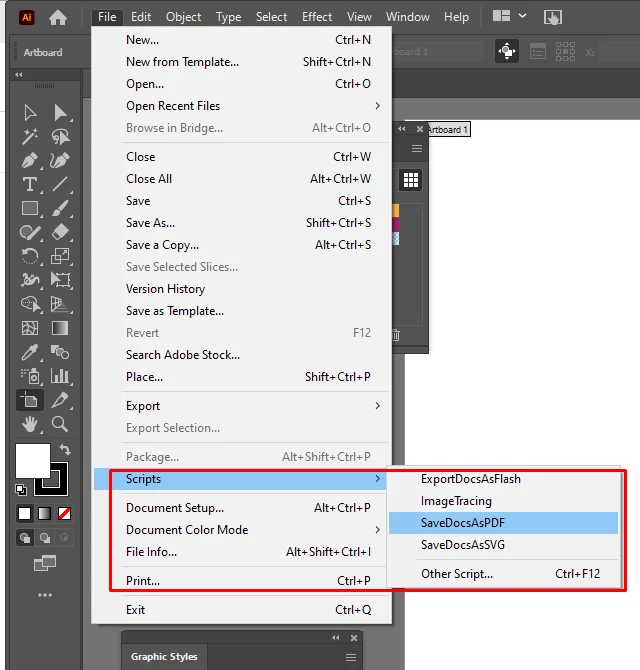Collapse the tools panel double arrow
640x670 pixels.
point(19,75)
